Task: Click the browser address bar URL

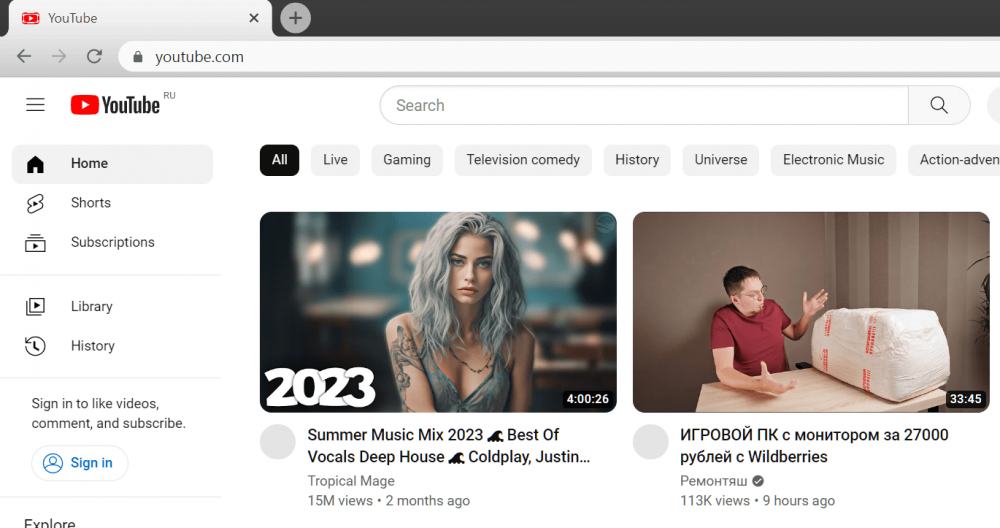Action: click(199, 57)
